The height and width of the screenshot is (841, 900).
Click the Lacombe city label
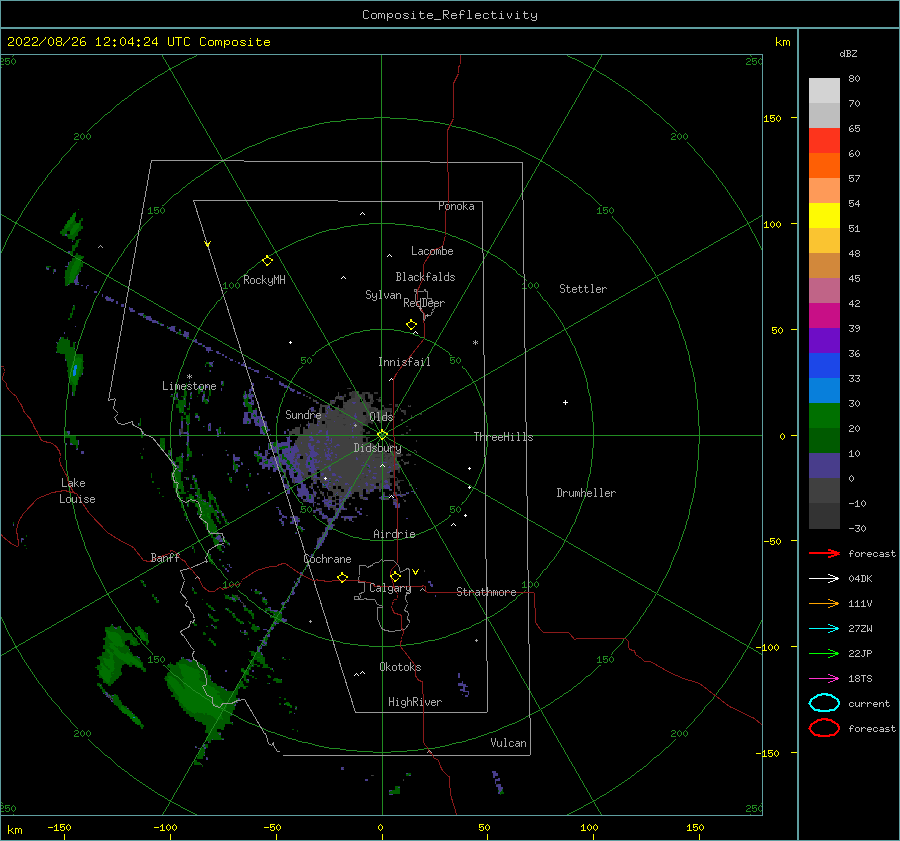coord(432,251)
